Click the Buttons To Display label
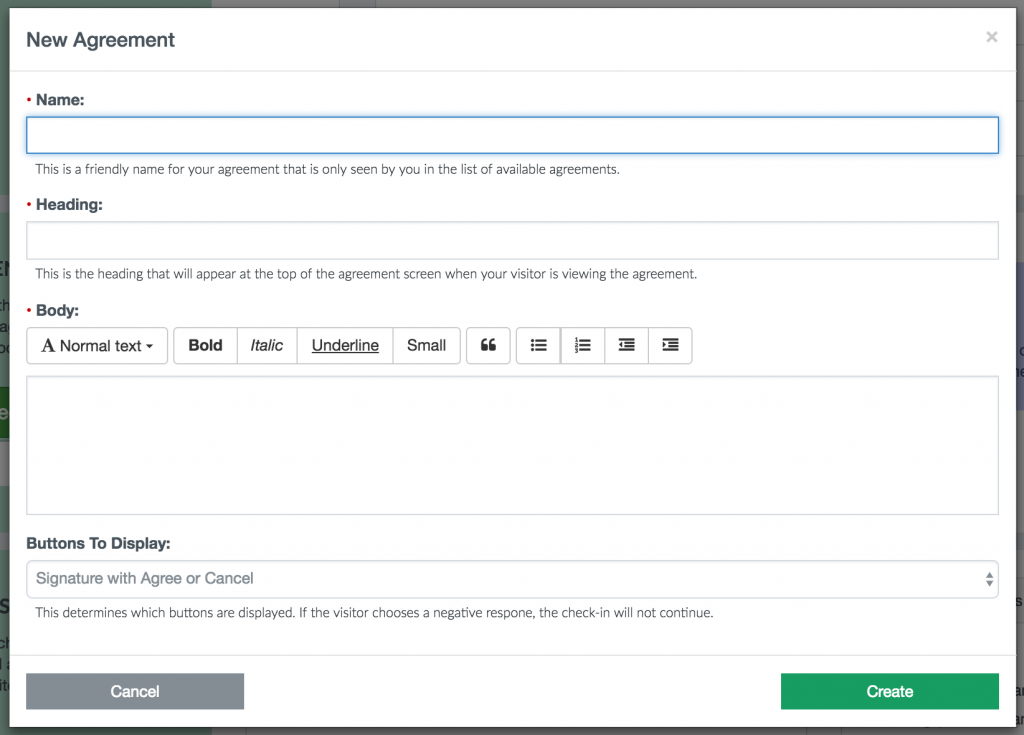The width and height of the screenshot is (1024, 735). pos(98,544)
